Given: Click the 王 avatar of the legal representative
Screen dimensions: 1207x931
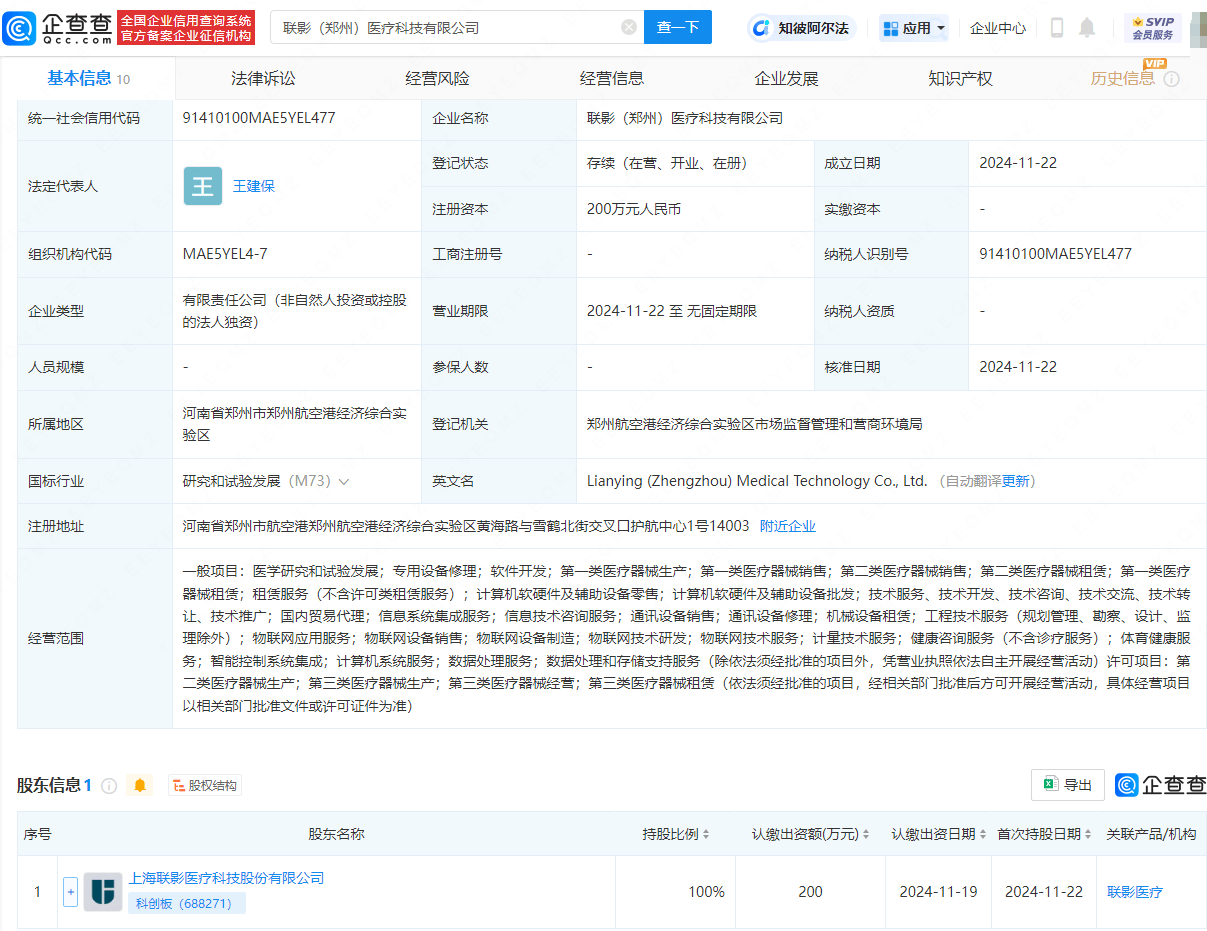Looking at the screenshot, I should click(x=203, y=186).
